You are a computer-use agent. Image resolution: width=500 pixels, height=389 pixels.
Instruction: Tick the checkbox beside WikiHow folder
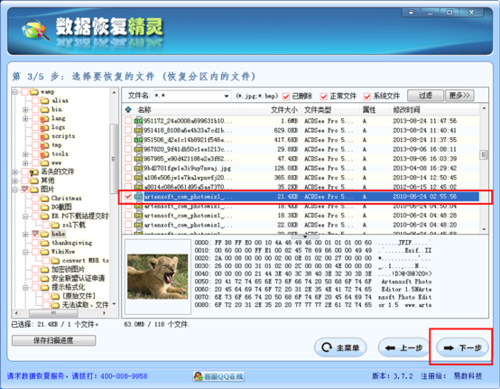[x=35, y=252]
